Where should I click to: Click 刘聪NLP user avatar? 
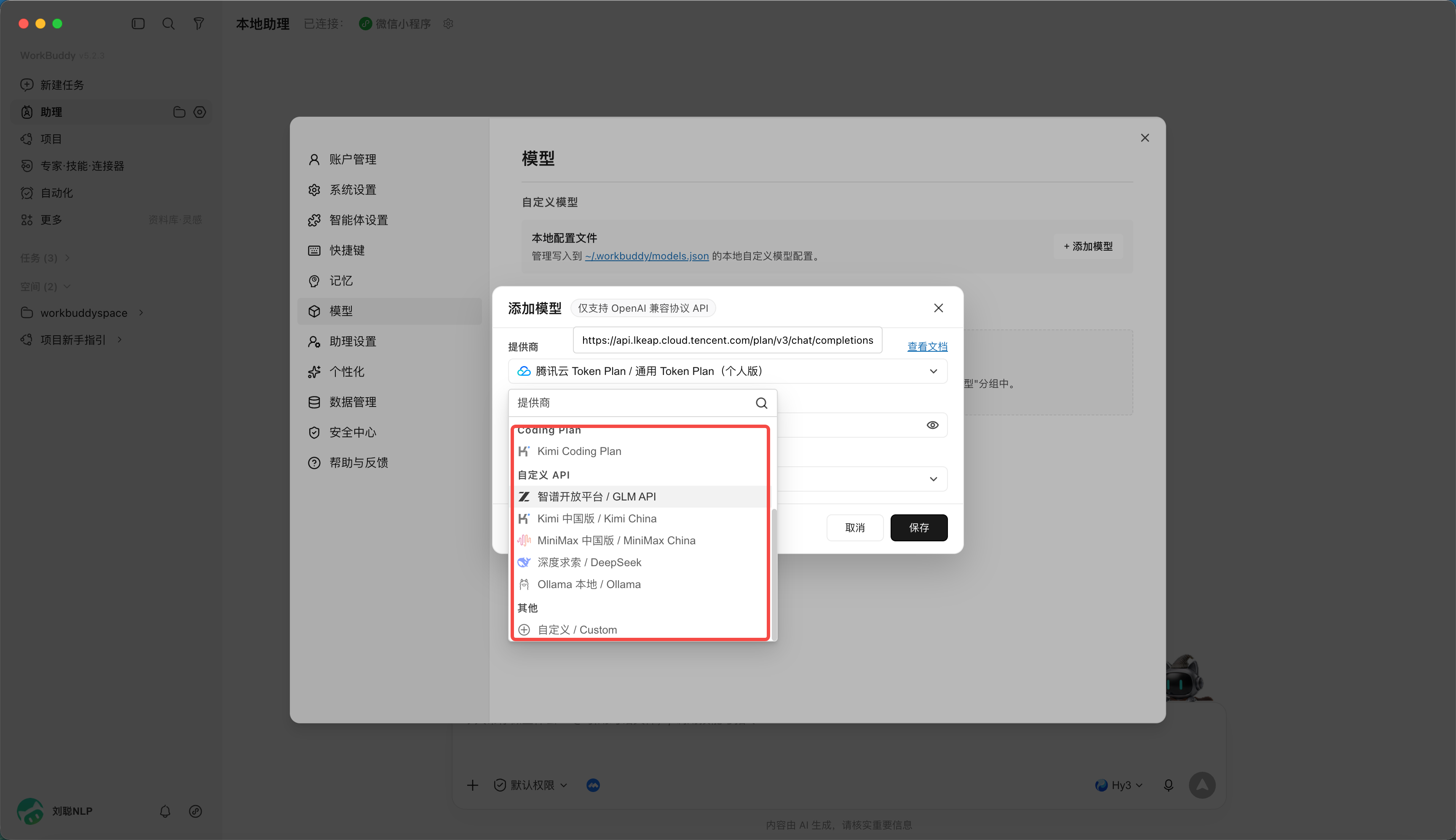pos(30,811)
